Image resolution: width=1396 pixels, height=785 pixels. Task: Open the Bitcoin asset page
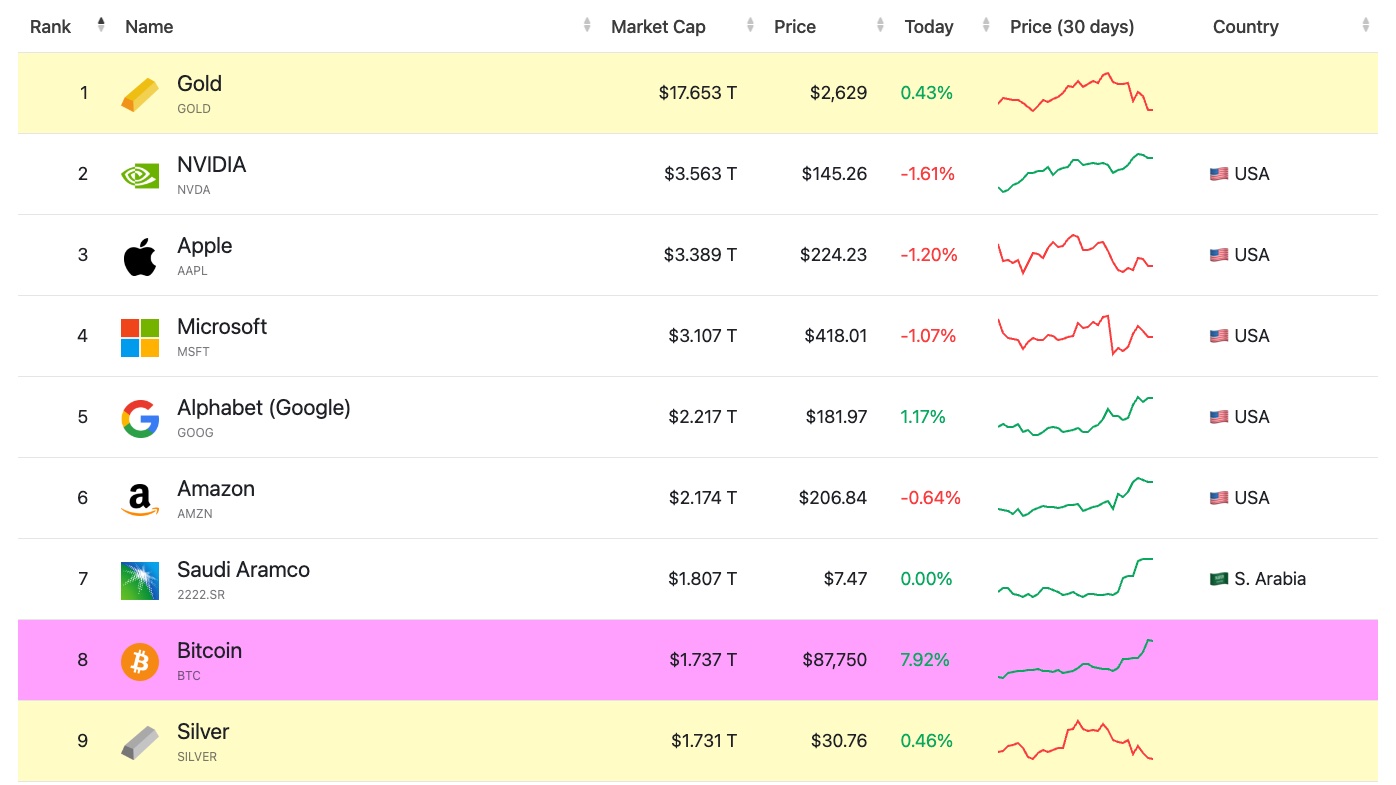(209, 651)
